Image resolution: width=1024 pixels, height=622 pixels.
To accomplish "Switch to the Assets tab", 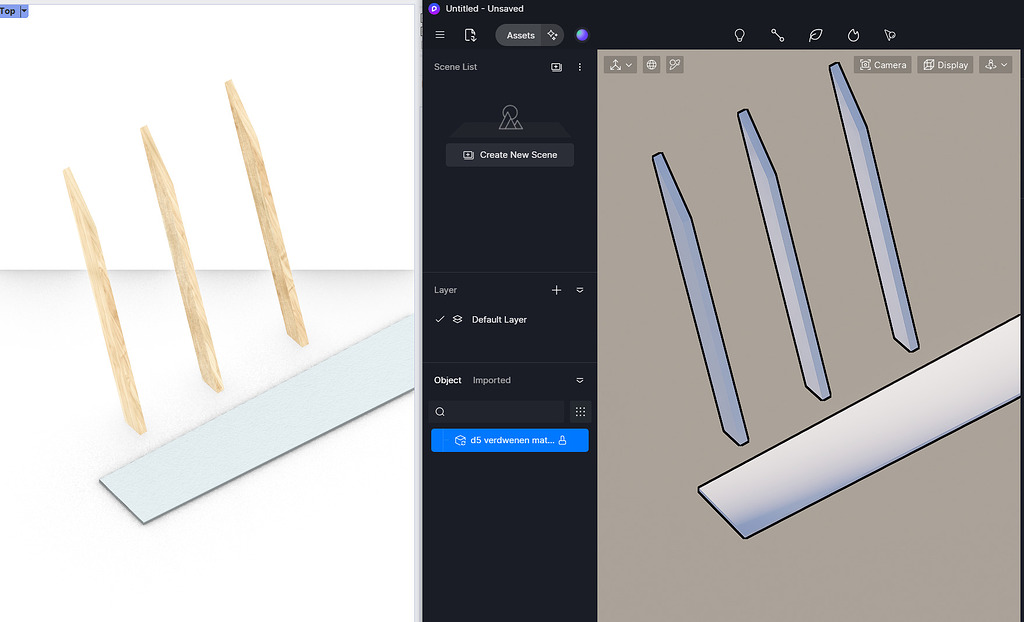I will pos(520,34).
